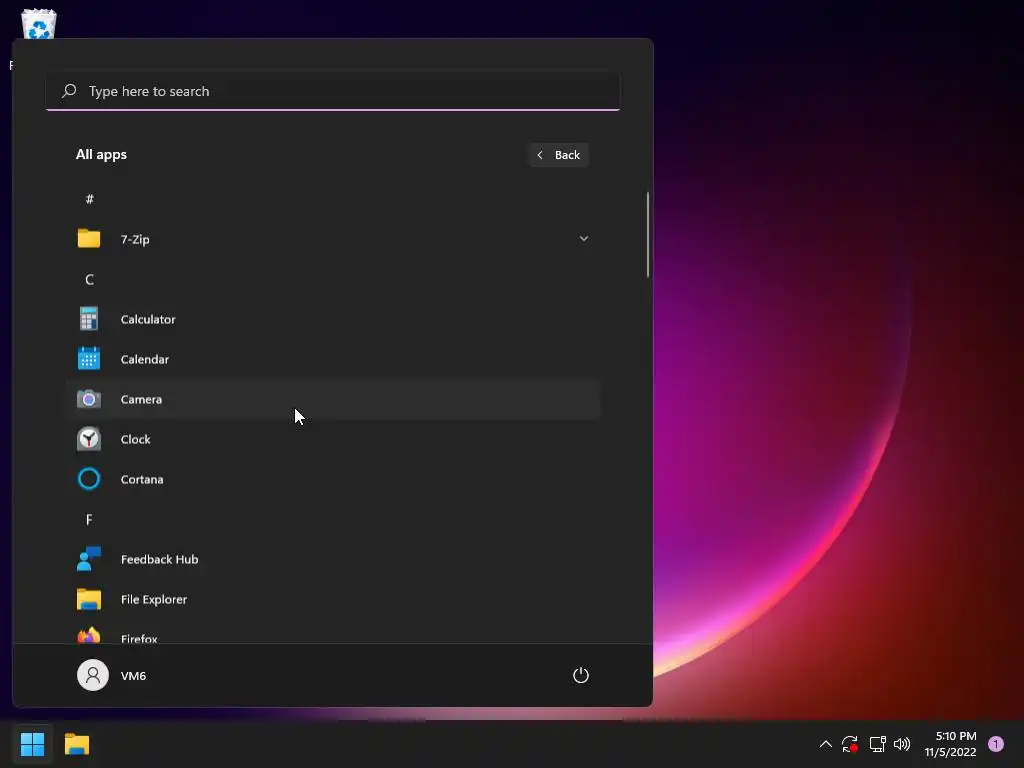Open the Clock app icon
This screenshot has width=1024, height=768.
tap(89, 439)
